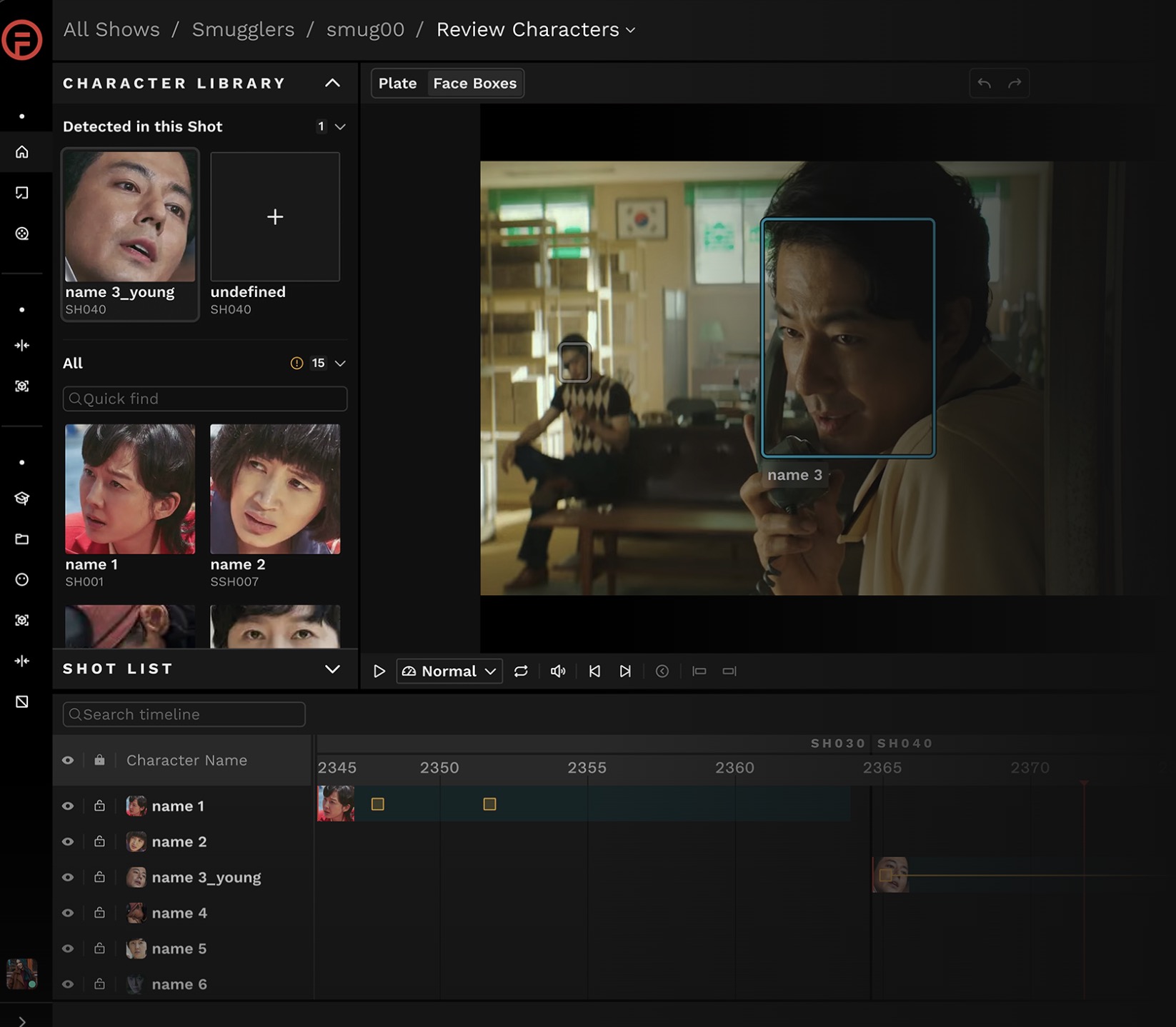The image size is (1176, 1027).
Task: Click the lower face-scan sidebar icon
Action: point(22,620)
